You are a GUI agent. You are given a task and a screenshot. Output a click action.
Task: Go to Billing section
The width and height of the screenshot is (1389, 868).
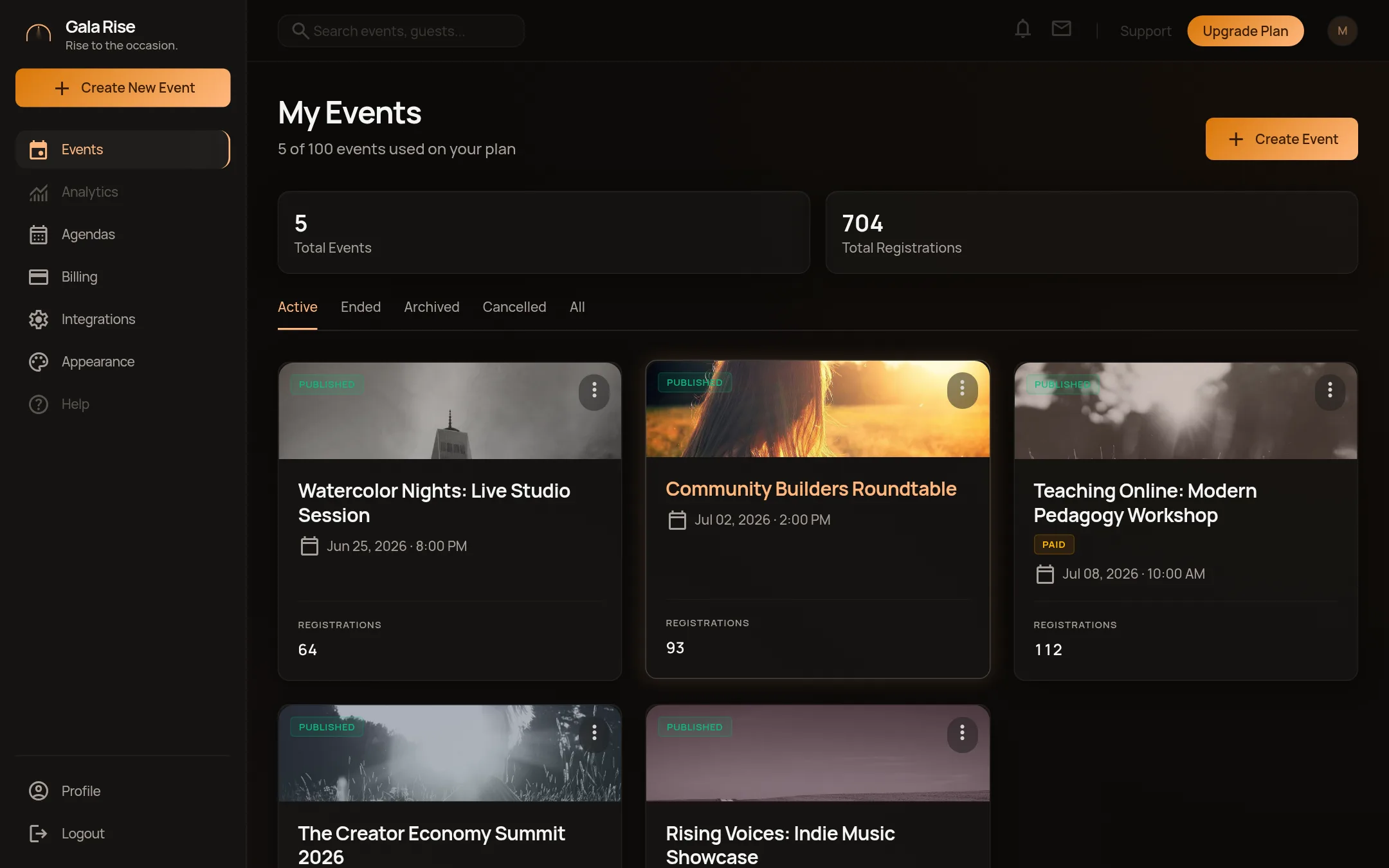coord(123,277)
